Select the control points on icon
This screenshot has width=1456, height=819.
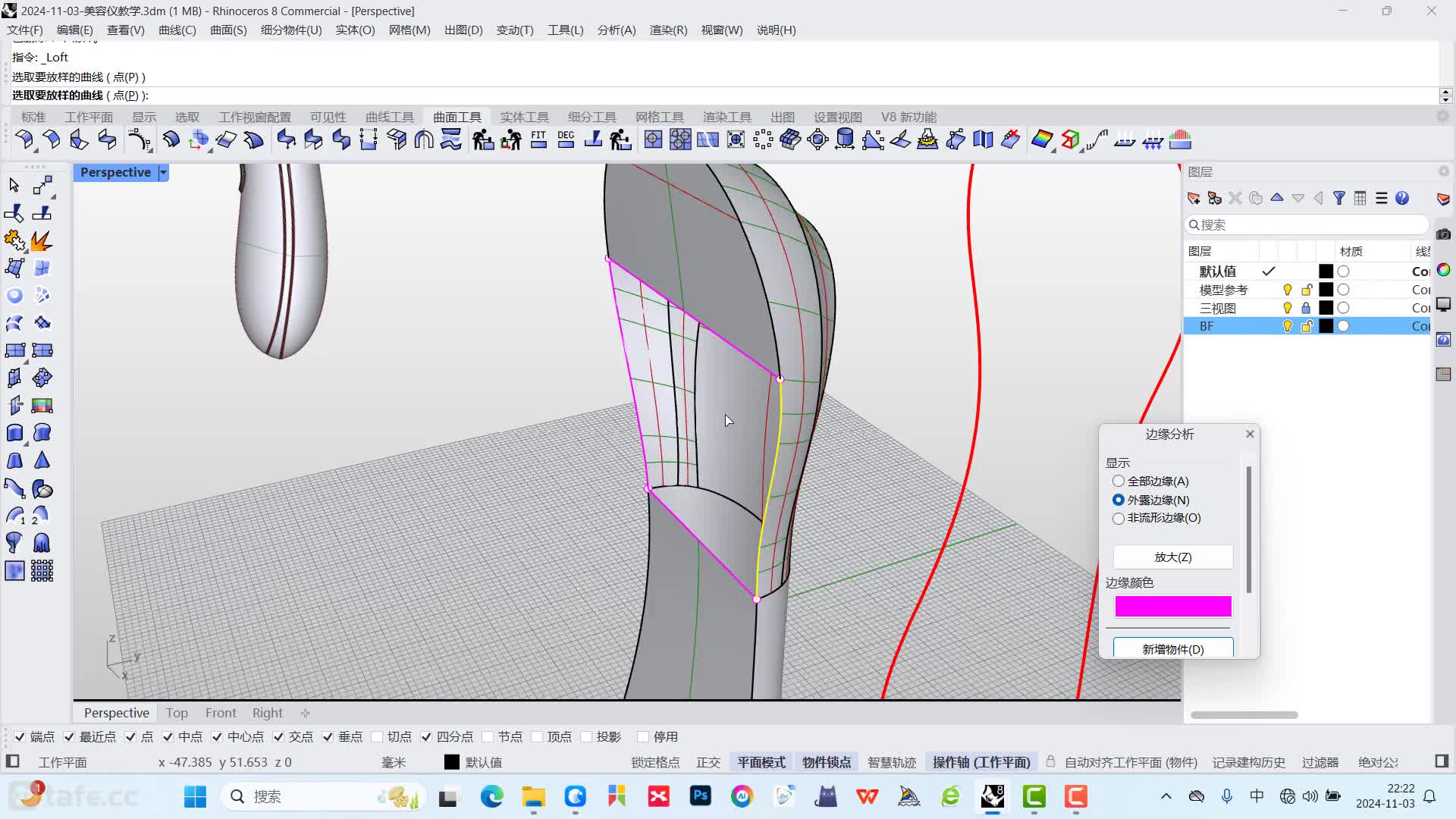[763, 140]
